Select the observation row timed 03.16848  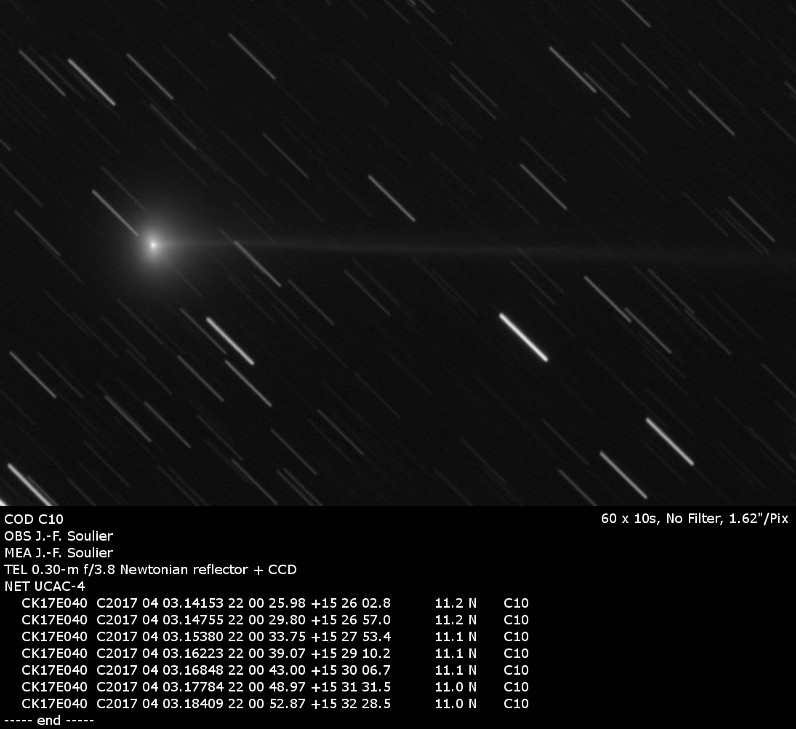[274, 670]
